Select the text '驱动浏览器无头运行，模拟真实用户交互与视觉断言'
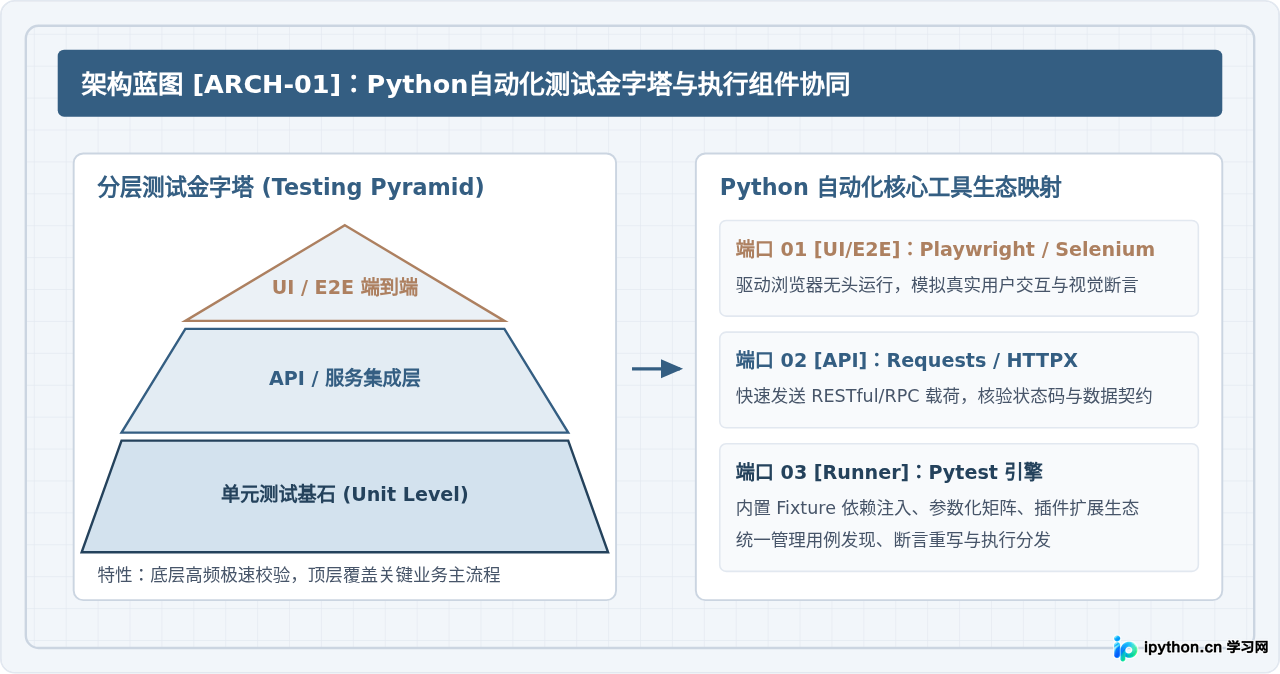 pos(937,285)
